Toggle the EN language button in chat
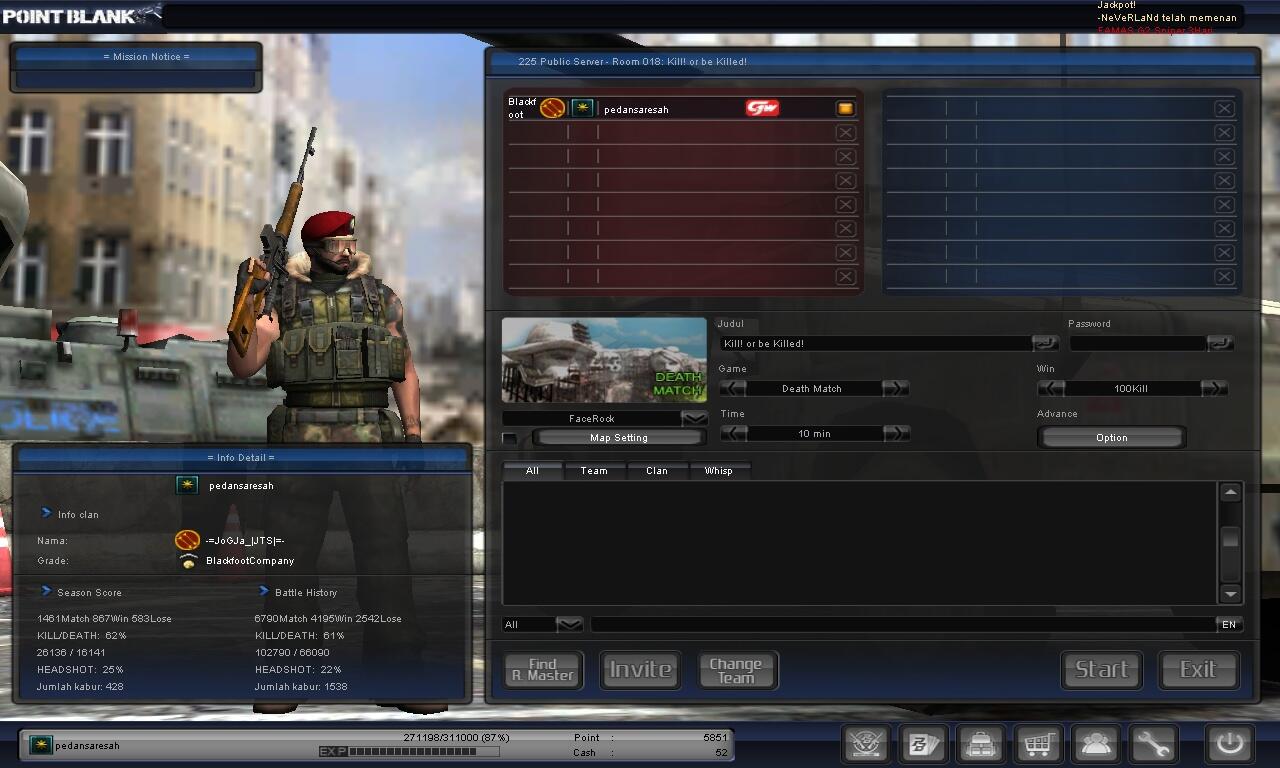The width and height of the screenshot is (1280, 768). coord(1229,624)
